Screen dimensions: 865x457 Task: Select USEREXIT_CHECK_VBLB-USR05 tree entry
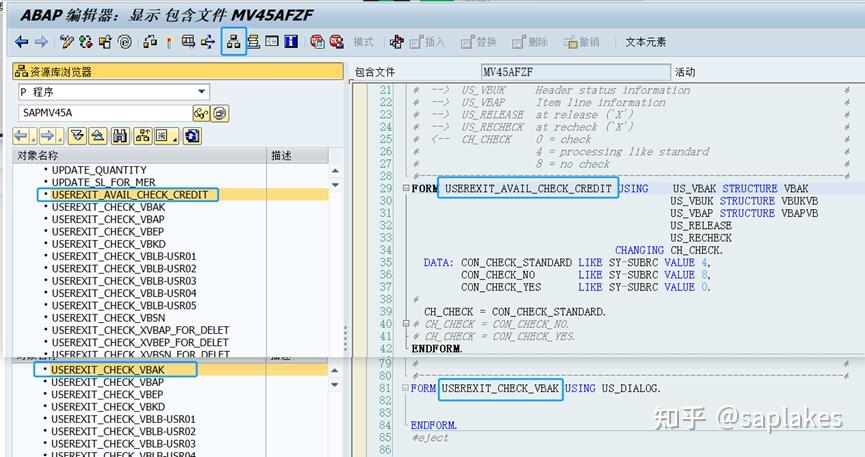pos(124,305)
